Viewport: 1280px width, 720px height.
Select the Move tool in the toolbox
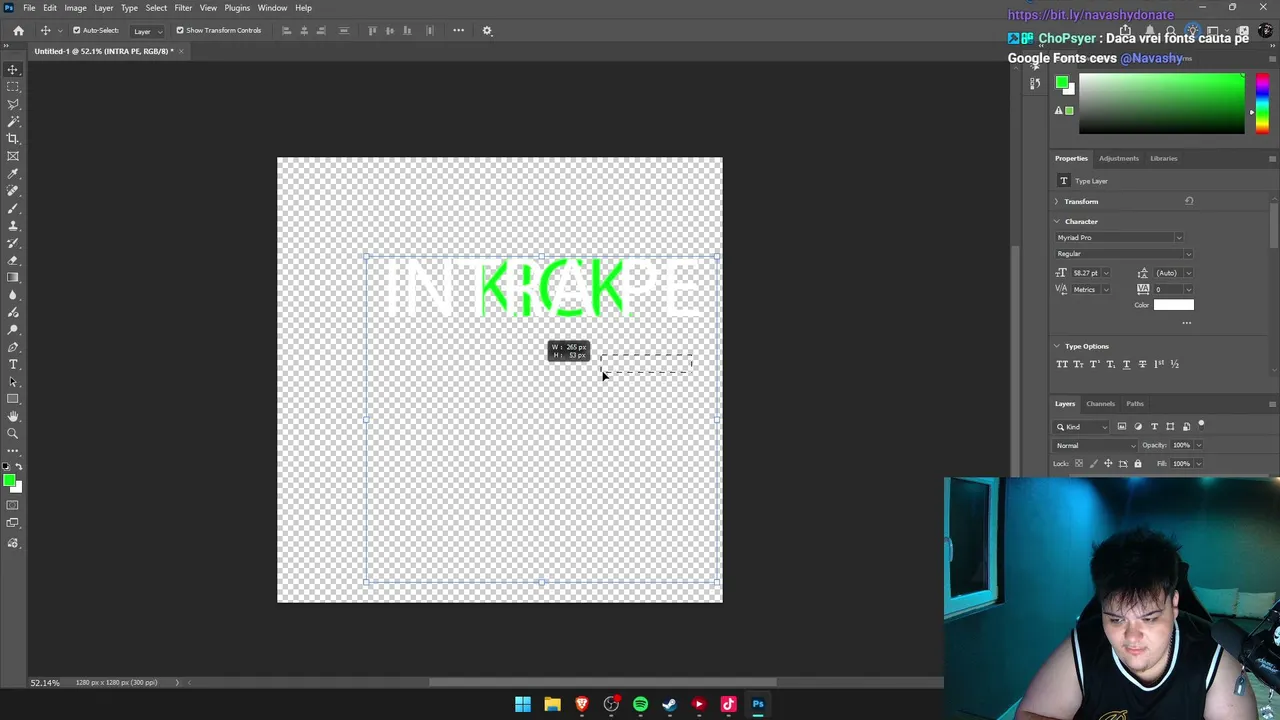coord(13,69)
